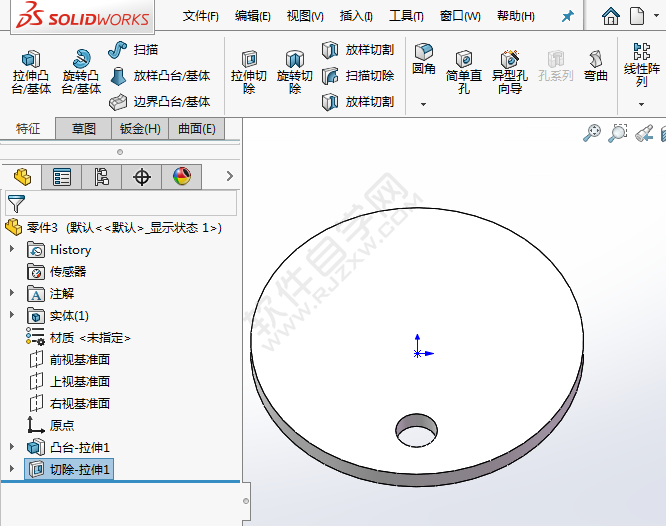Select 右视基准面 right plane
The image size is (666, 526).
(69, 403)
